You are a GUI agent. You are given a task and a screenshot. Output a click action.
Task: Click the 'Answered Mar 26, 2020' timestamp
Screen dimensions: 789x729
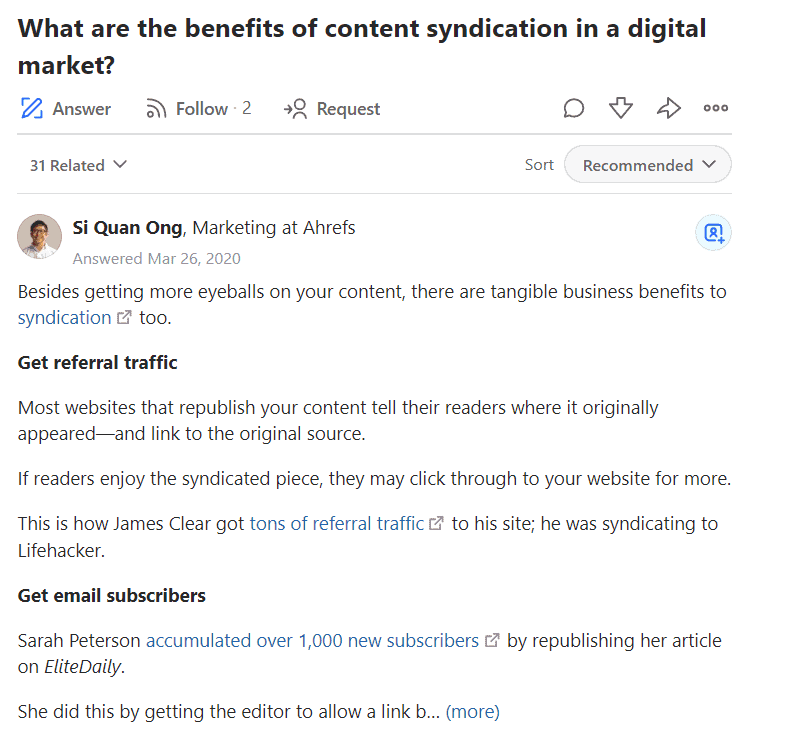(156, 259)
